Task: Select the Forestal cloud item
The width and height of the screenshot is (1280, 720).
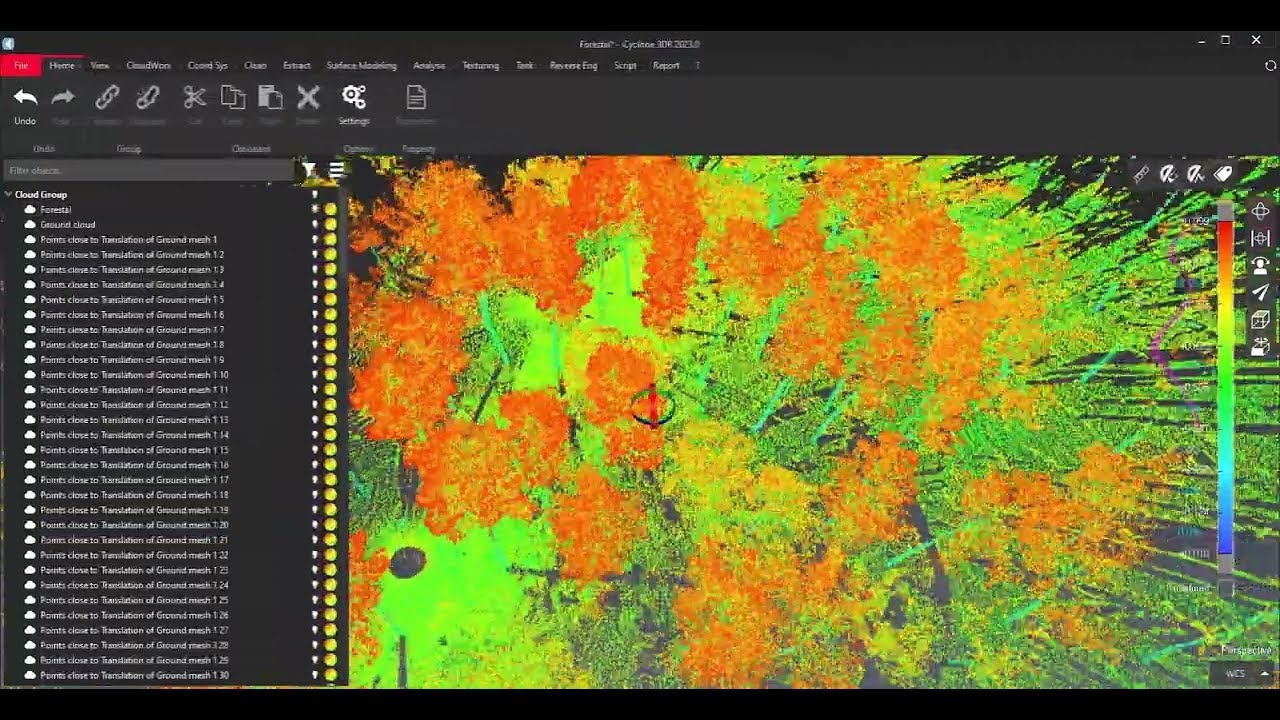Action: tap(55, 210)
